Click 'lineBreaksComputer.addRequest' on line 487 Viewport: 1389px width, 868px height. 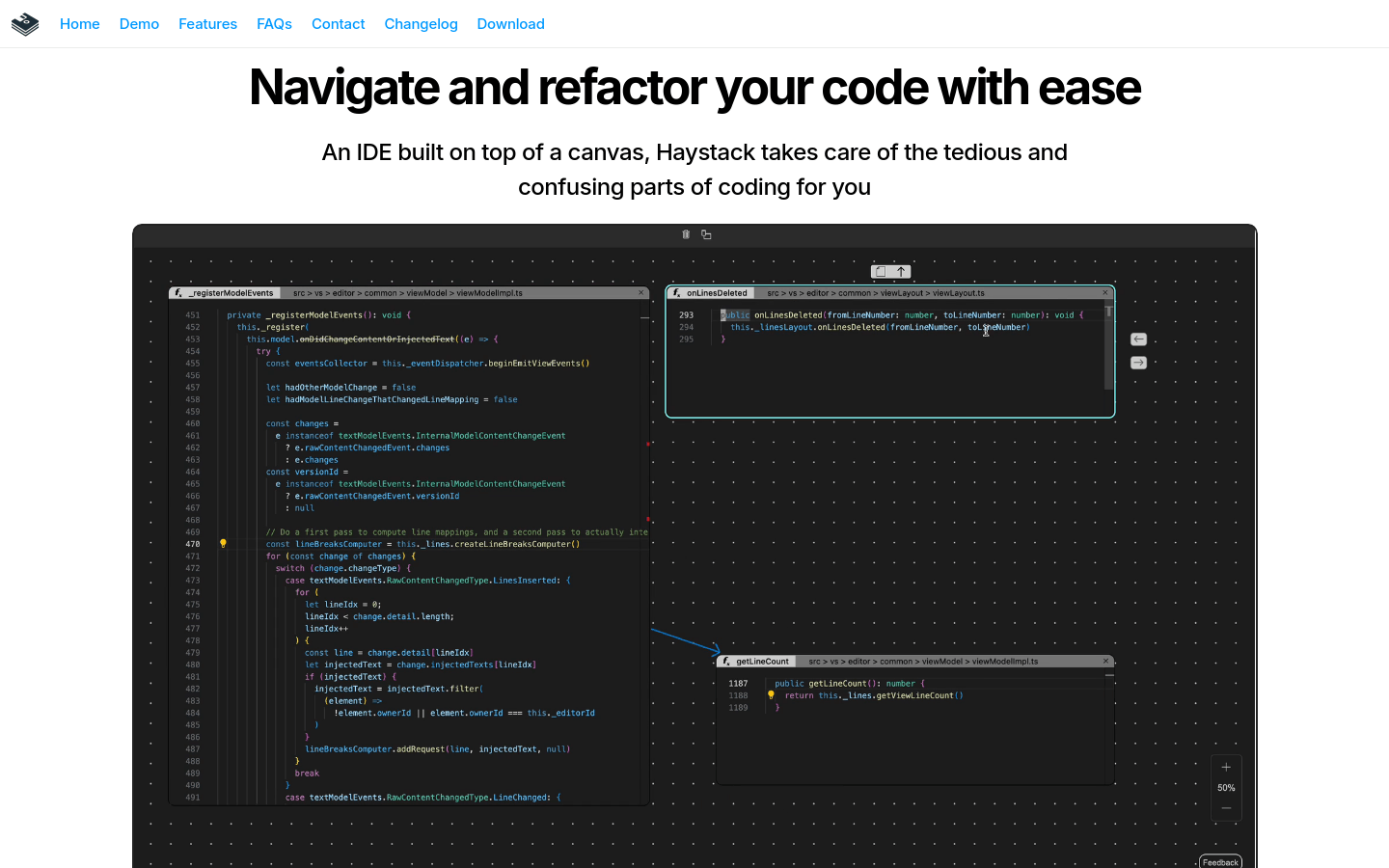(375, 749)
